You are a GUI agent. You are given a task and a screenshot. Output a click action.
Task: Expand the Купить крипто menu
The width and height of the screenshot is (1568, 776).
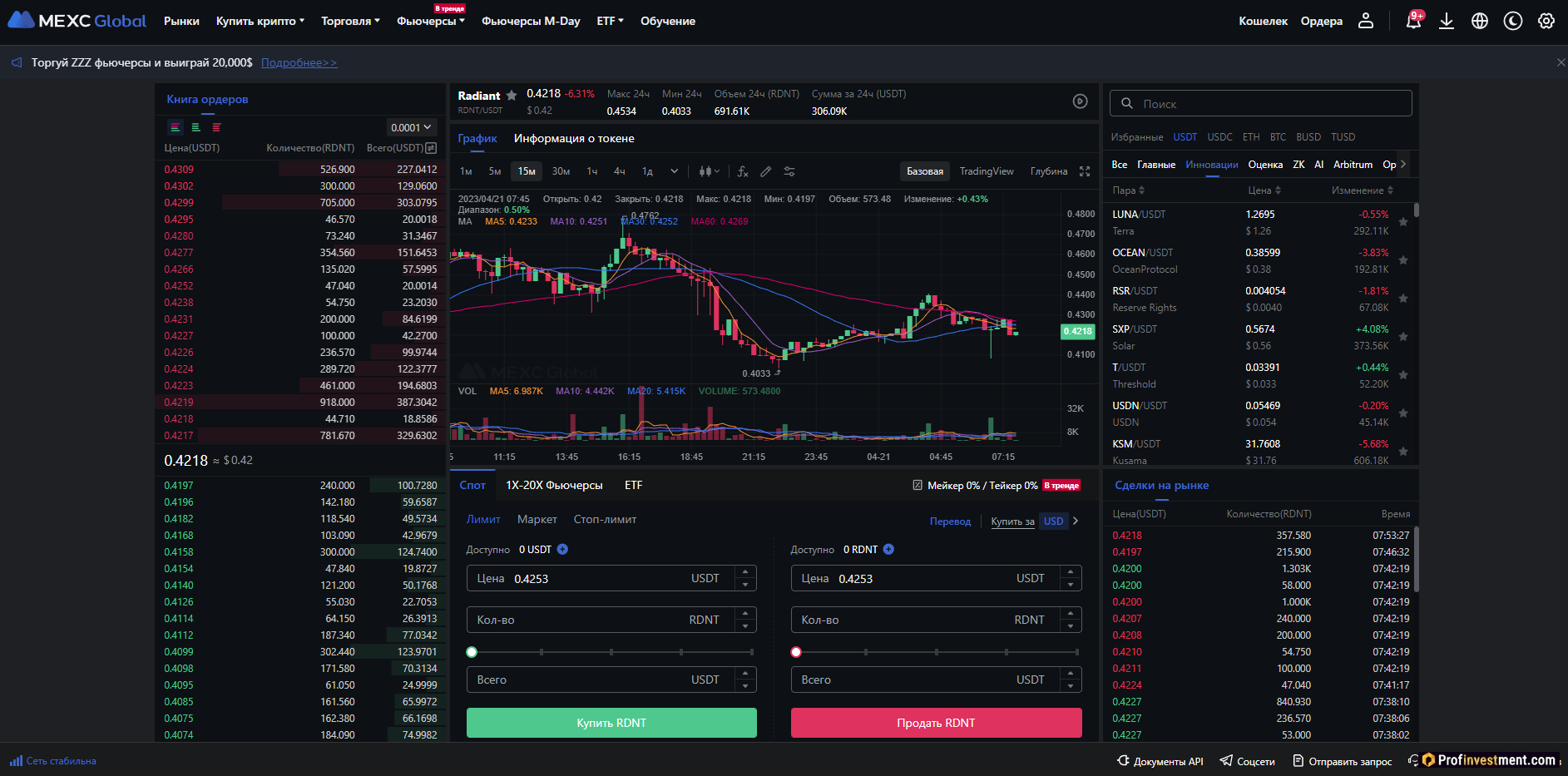(x=260, y=21)
